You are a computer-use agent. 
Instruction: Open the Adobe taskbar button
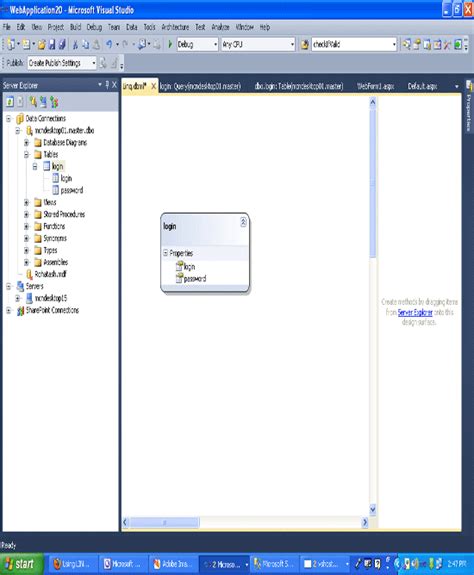point(173,564)
